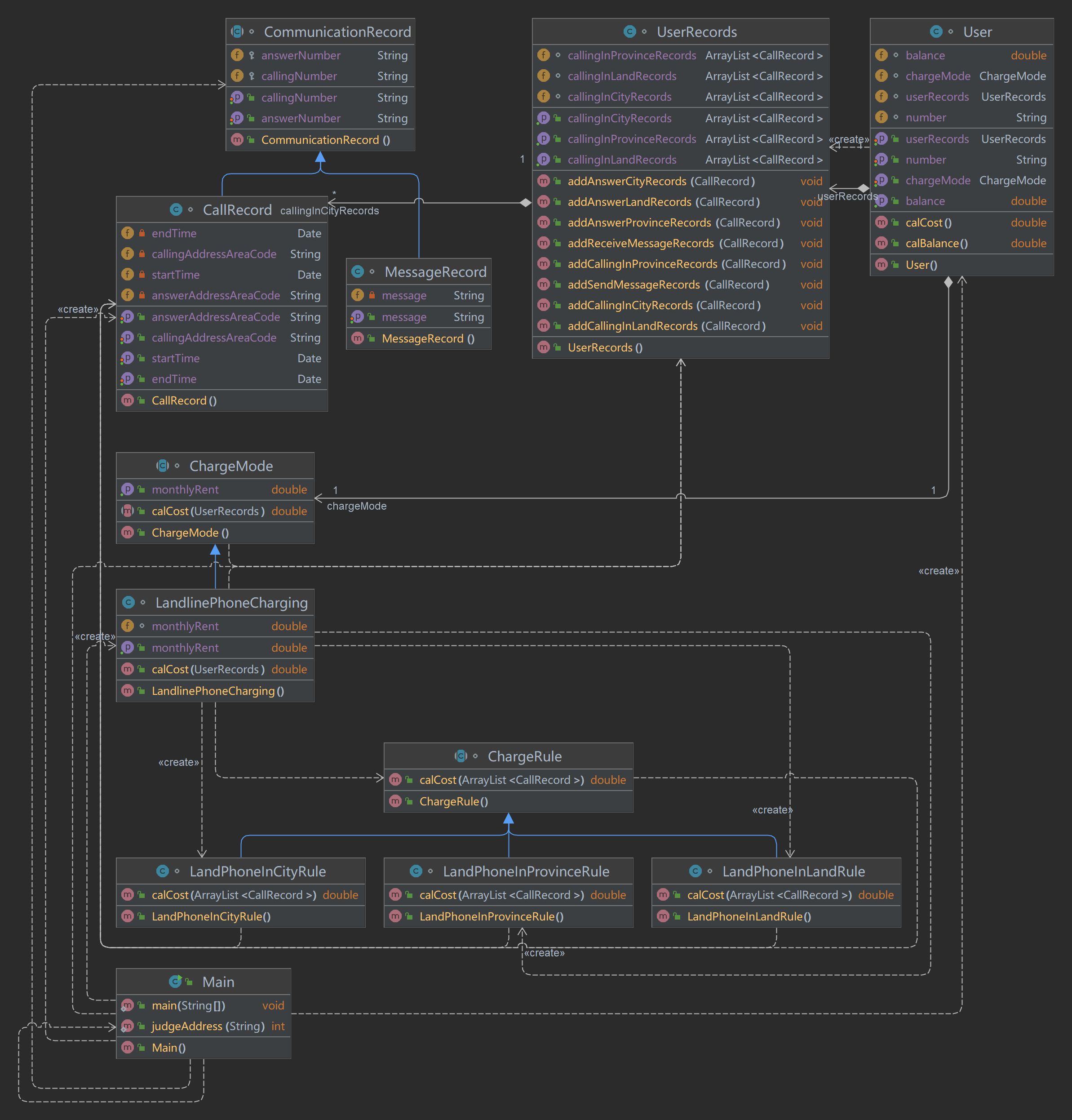Image resolution: width=1072 pixels, height=1120 pixels.
Task: Click the ChargeRule abstract class icon
Action: click(461, 756)
